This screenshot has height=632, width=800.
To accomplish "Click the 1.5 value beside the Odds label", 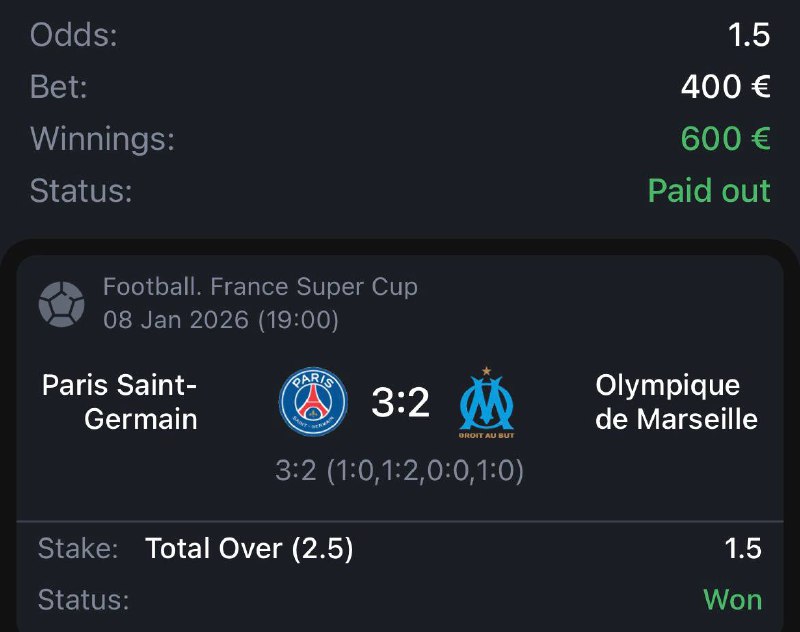I will (749, 35).
